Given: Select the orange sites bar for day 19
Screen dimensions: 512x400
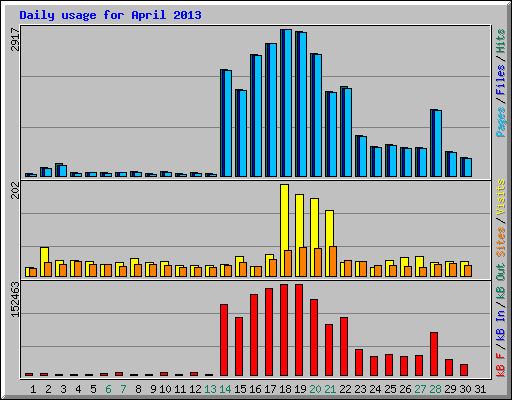Looking at the screenshot, I should [x=303, y=262].
